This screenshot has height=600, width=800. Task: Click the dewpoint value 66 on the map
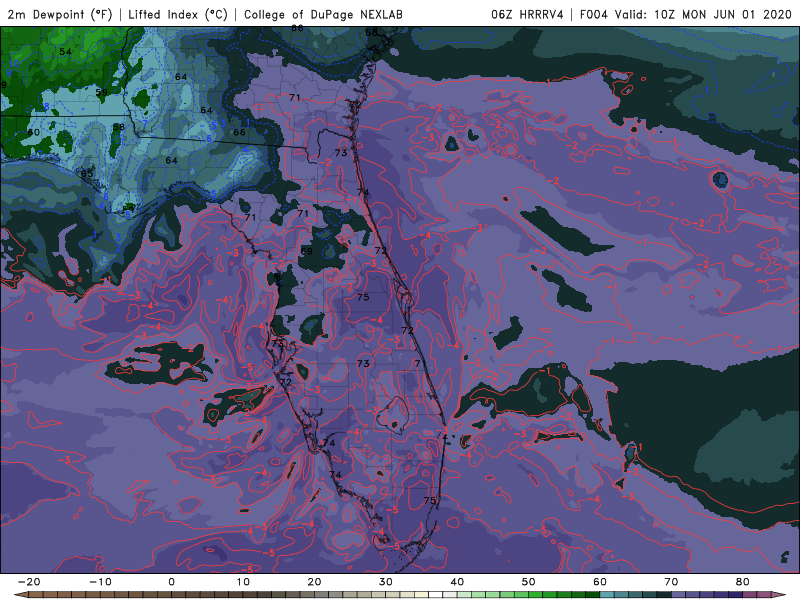[239, 132]
